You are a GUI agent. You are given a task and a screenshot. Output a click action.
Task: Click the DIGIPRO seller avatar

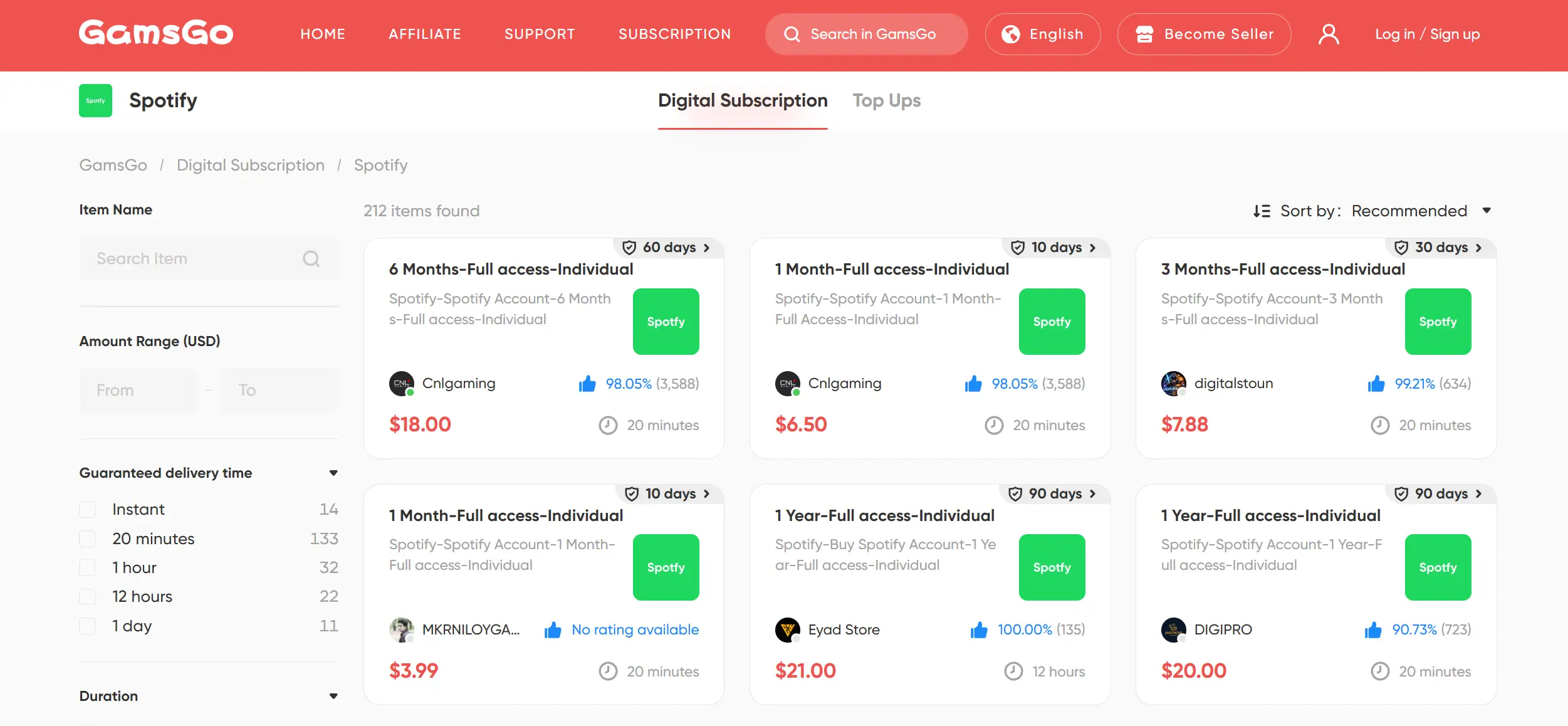tap(1173, 630)
